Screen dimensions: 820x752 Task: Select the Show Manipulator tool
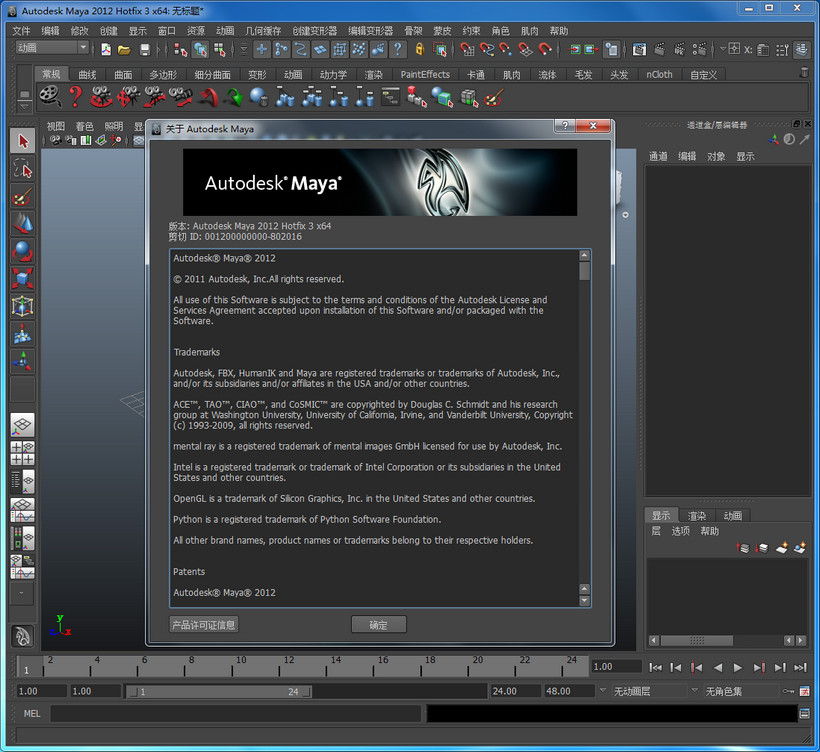click(x=22, y=362)
